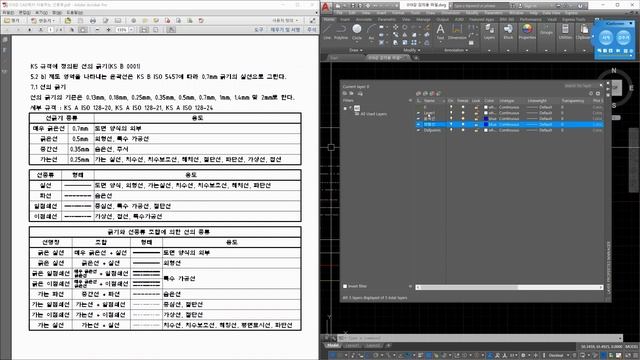Open the Layers ribbon panel

tap(489, 31)
